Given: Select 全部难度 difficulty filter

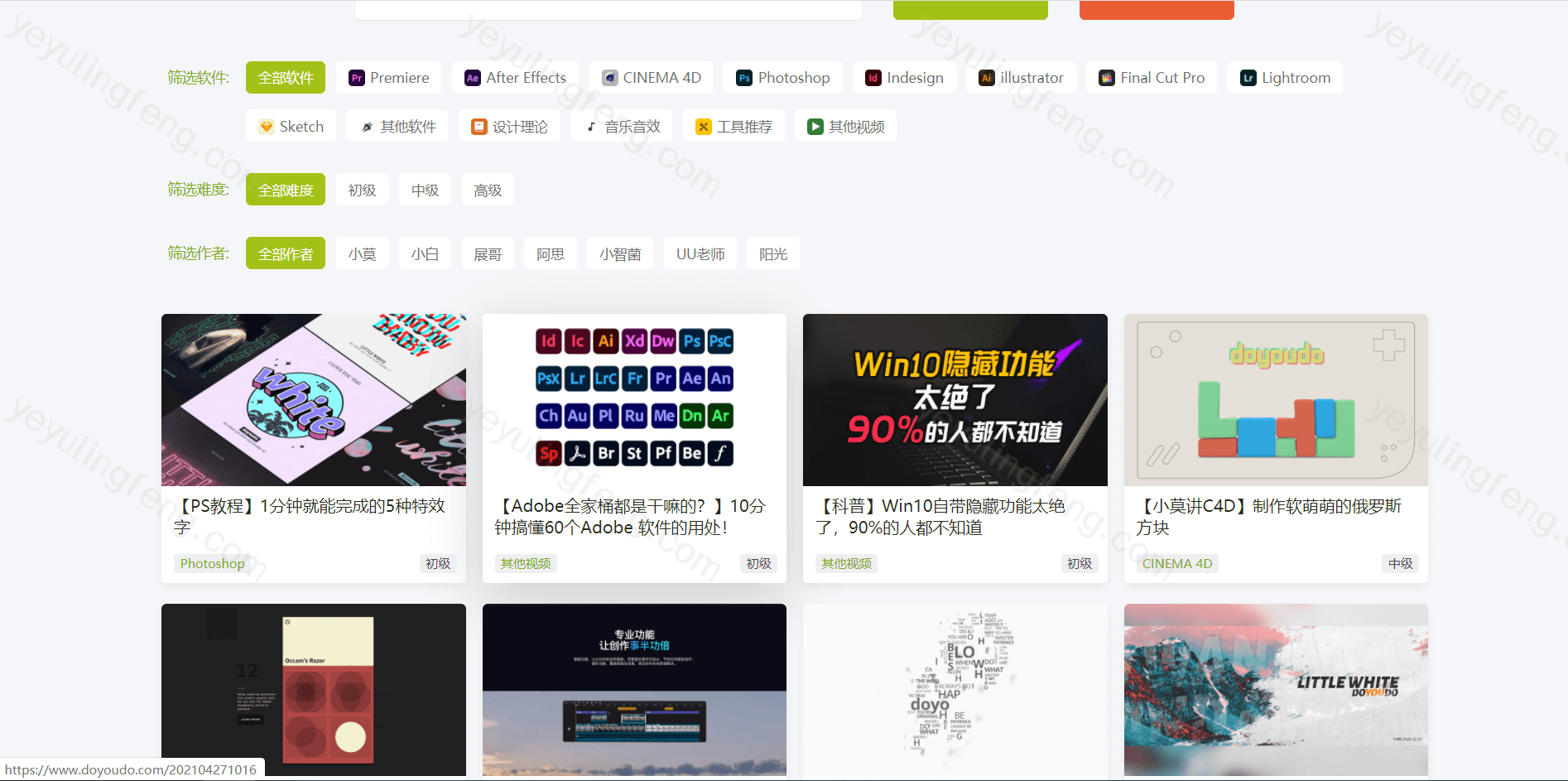Looking at the screenshot, I should [286, 190].
